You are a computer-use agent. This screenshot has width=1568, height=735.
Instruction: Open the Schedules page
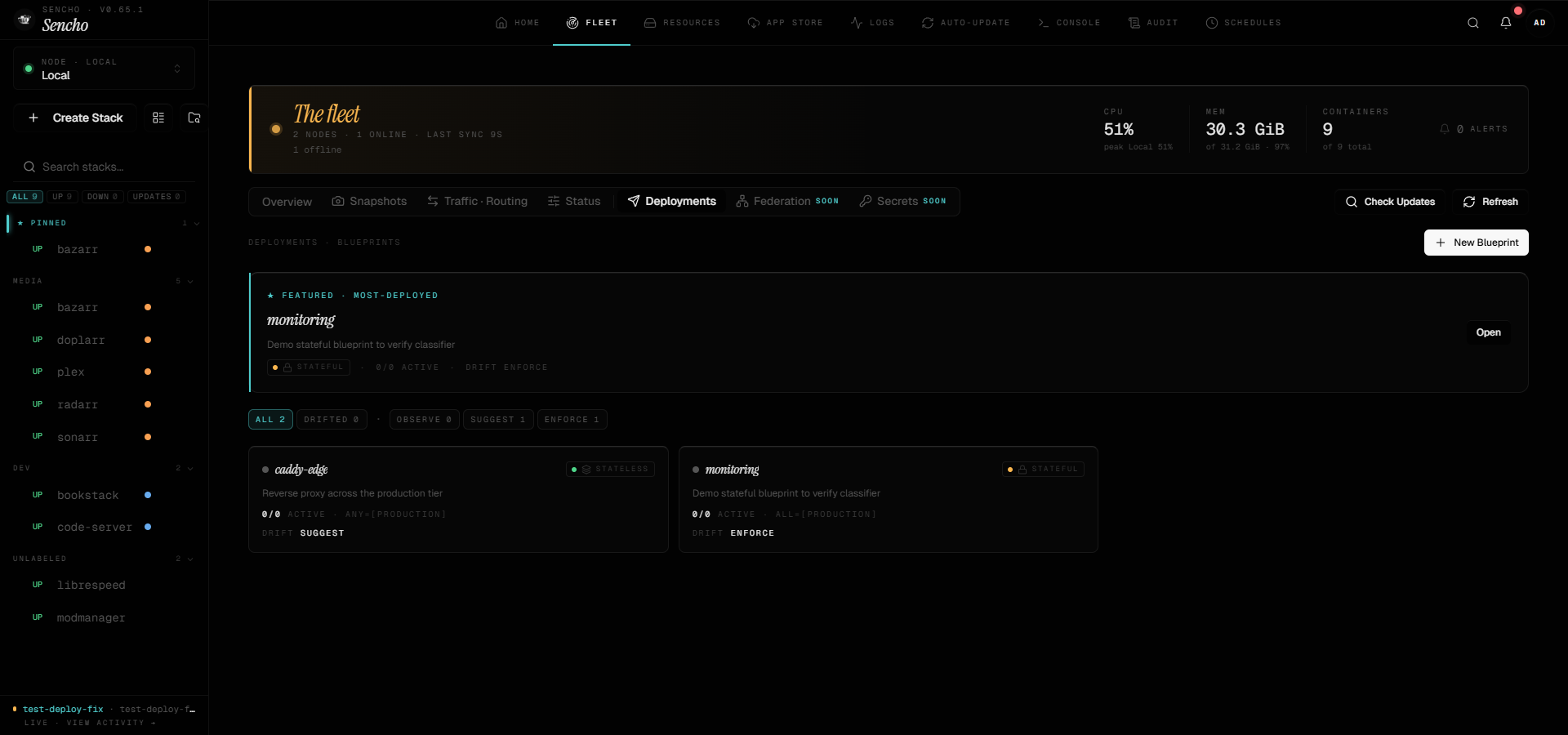tap(1244, 23)
